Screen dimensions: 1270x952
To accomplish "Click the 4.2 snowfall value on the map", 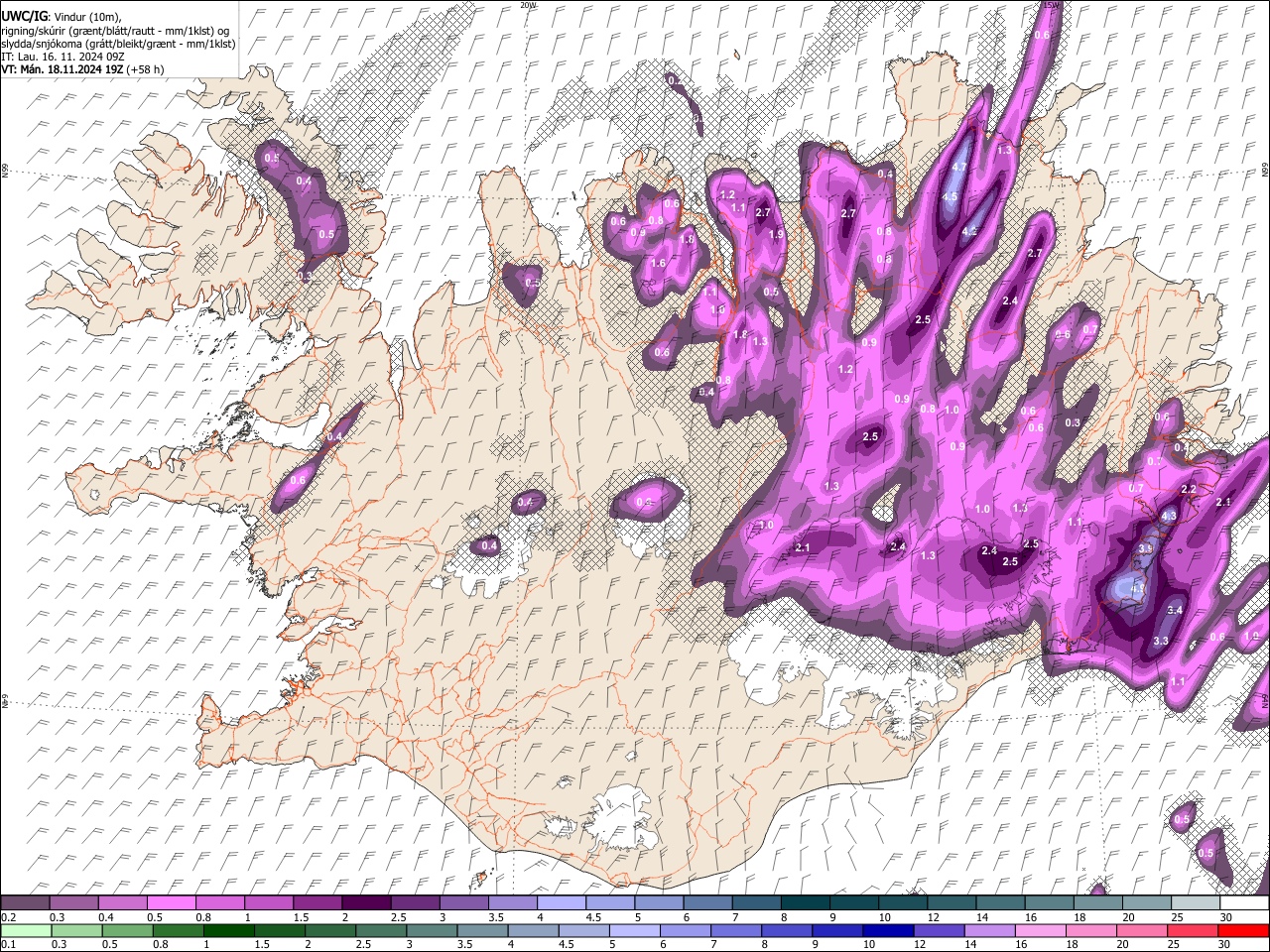I will 969,231.
